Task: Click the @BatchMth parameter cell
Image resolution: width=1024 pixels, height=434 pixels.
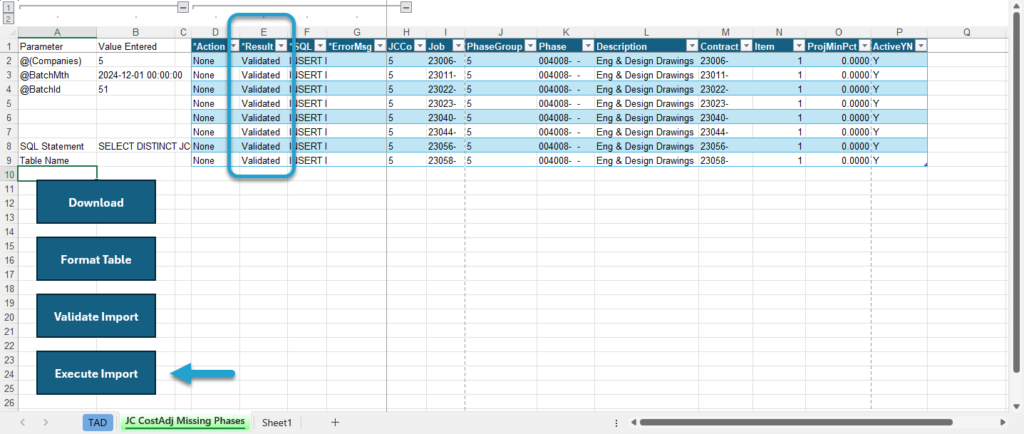Action: [57, 75]
